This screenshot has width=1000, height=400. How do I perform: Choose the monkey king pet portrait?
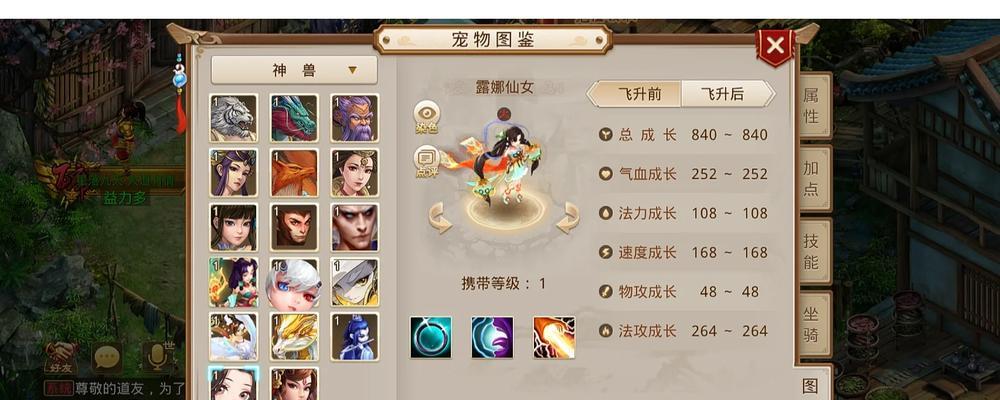(x=294, y=227)
